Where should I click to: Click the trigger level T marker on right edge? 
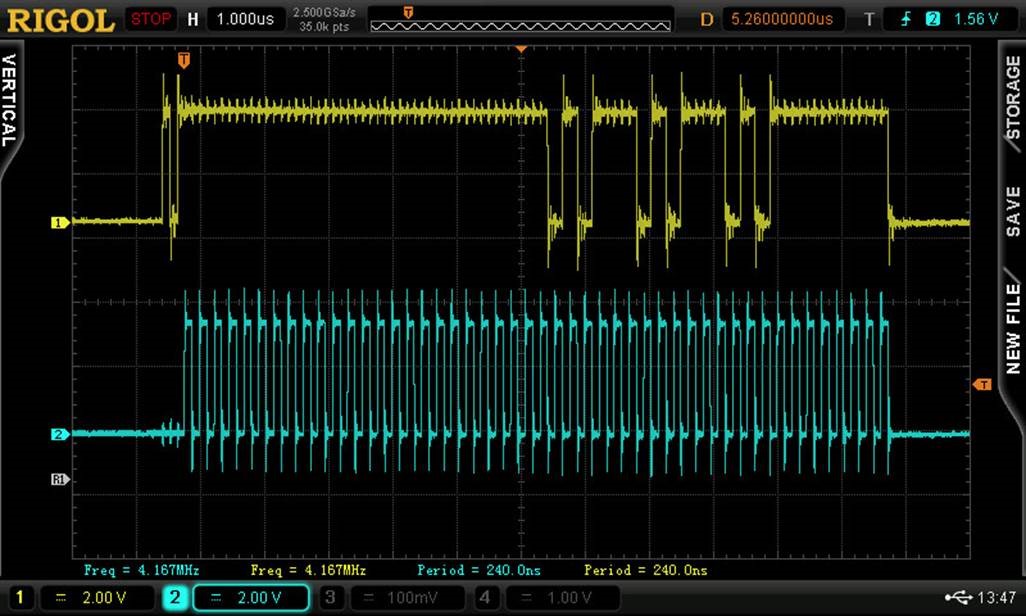[x=982, y=385]
